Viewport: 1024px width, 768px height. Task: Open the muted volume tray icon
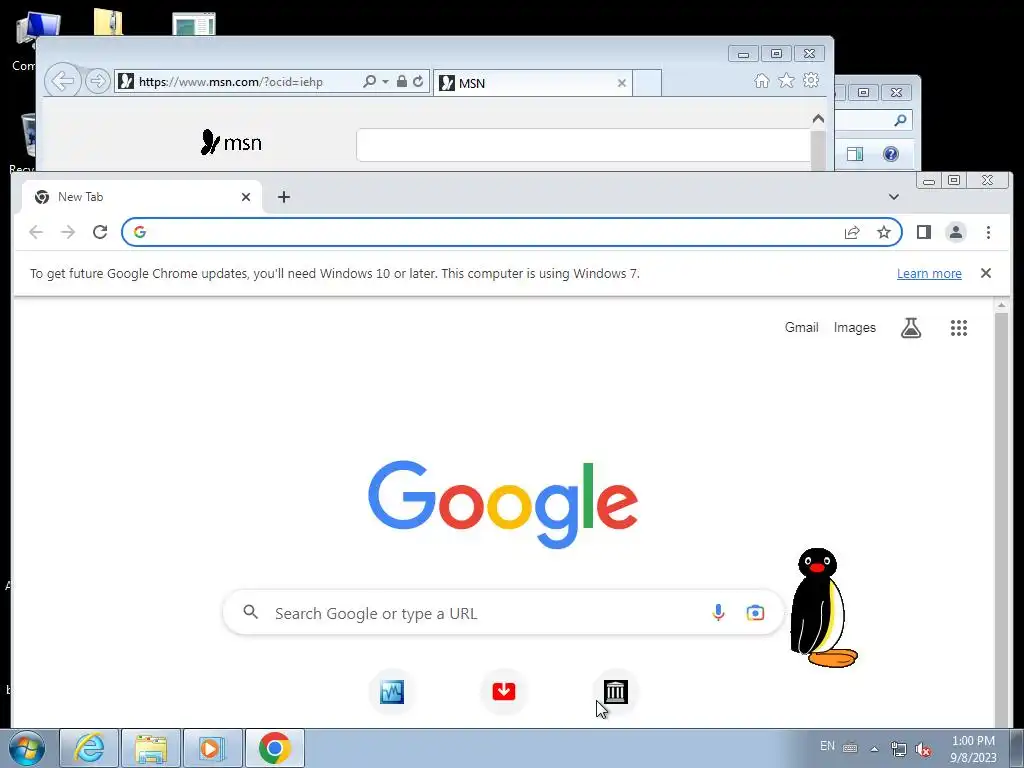pos(923,749)
